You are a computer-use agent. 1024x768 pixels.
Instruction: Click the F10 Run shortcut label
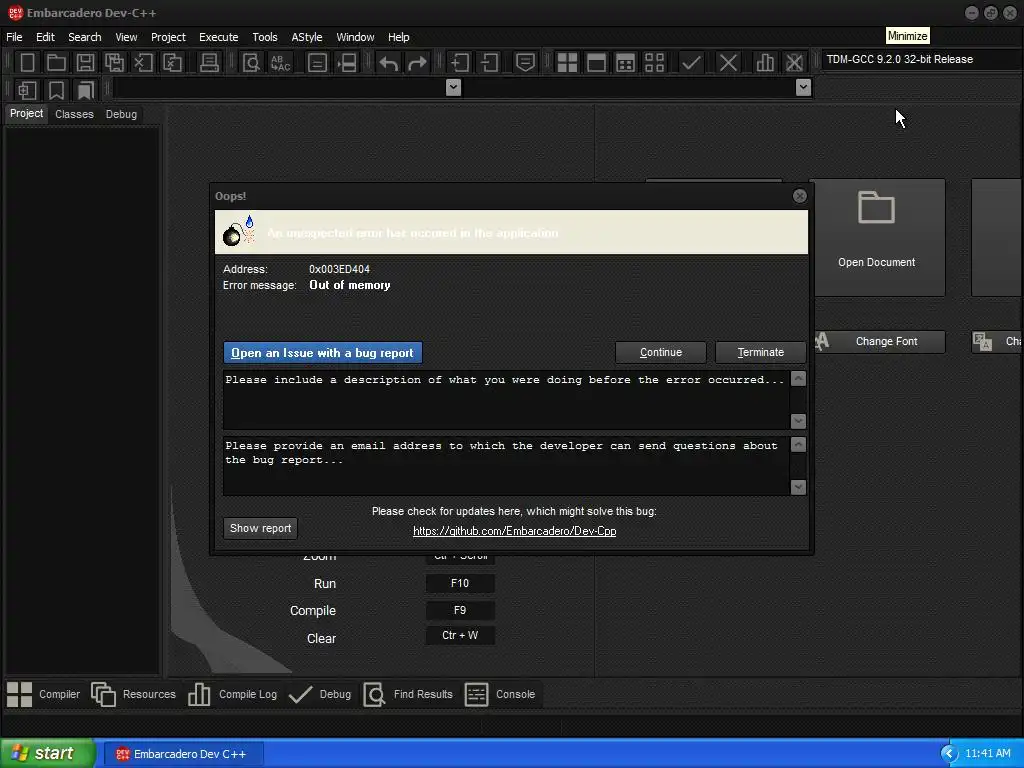(460, 583)
